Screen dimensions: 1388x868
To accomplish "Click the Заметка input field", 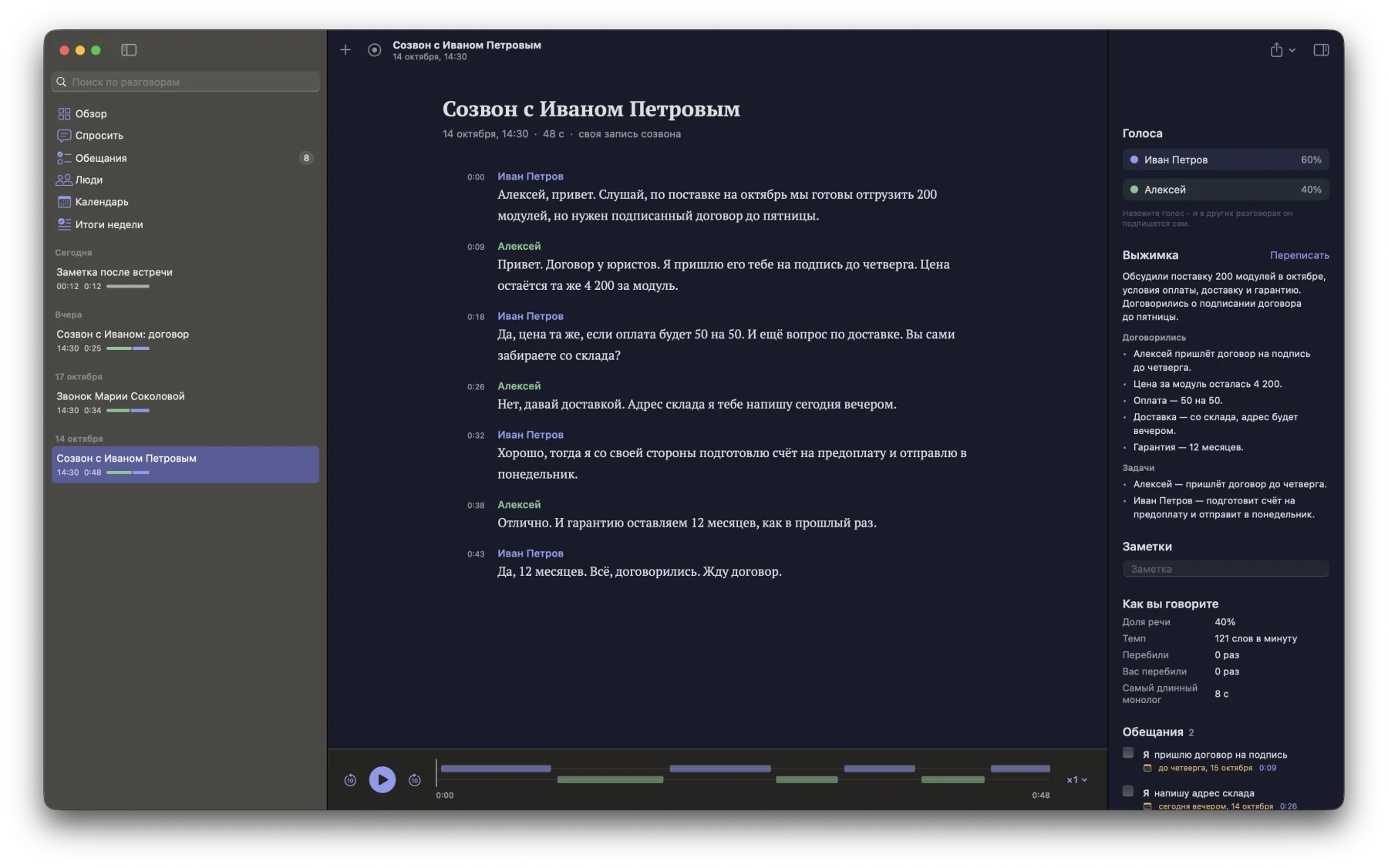I will [x=1225, y=569].
